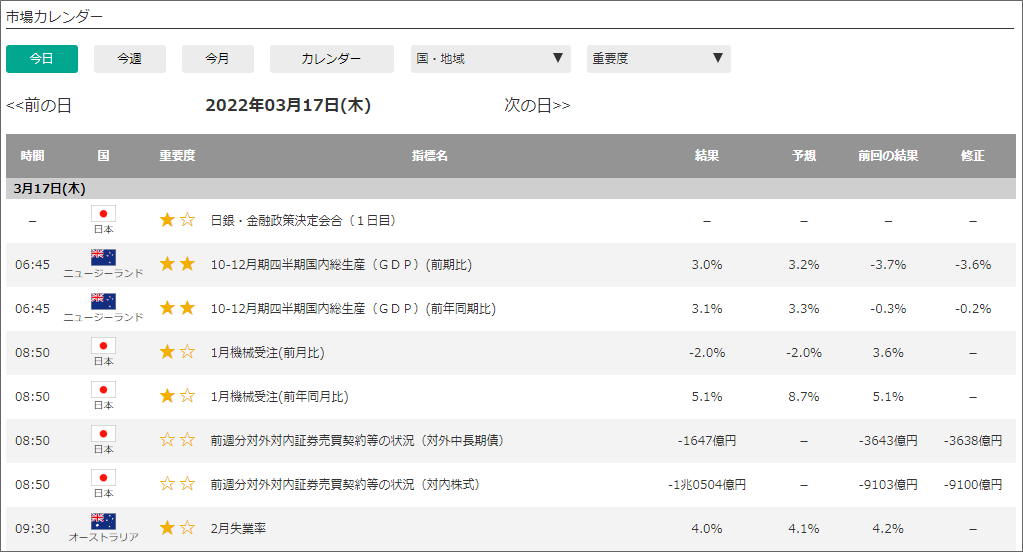This screenshot has height=552, width=1023.
Task: Click the 3月17日(木) group row
Action: pyautogui.click(x=511, y=189)
